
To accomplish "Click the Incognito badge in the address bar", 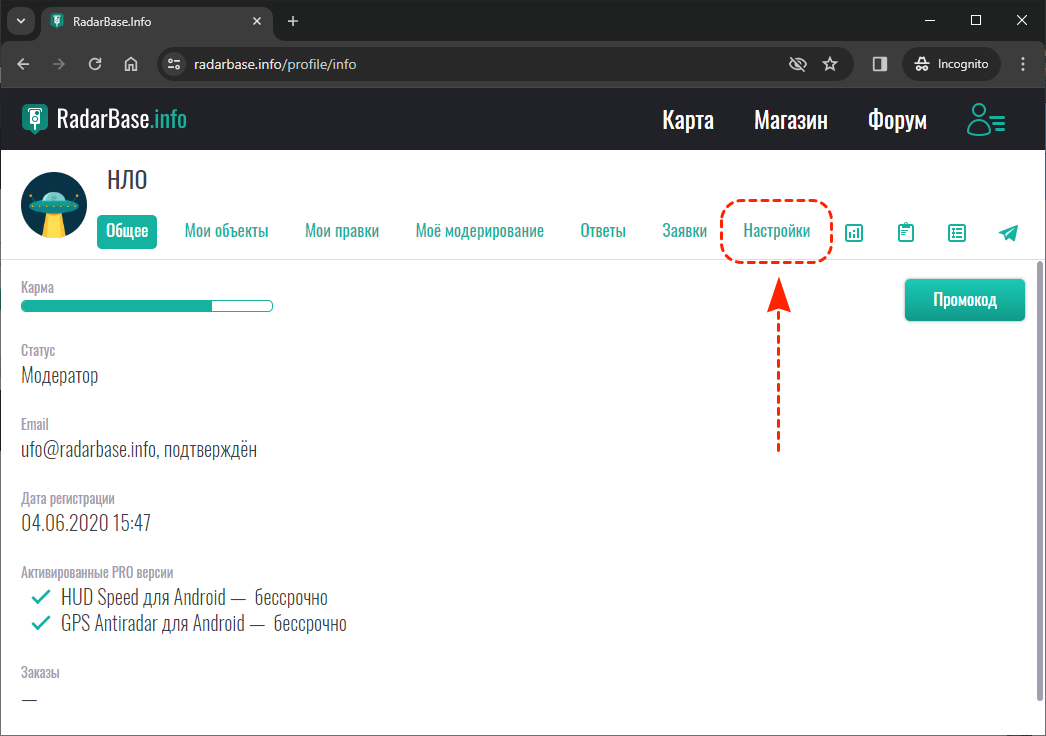I will click(x=950, y=63).
